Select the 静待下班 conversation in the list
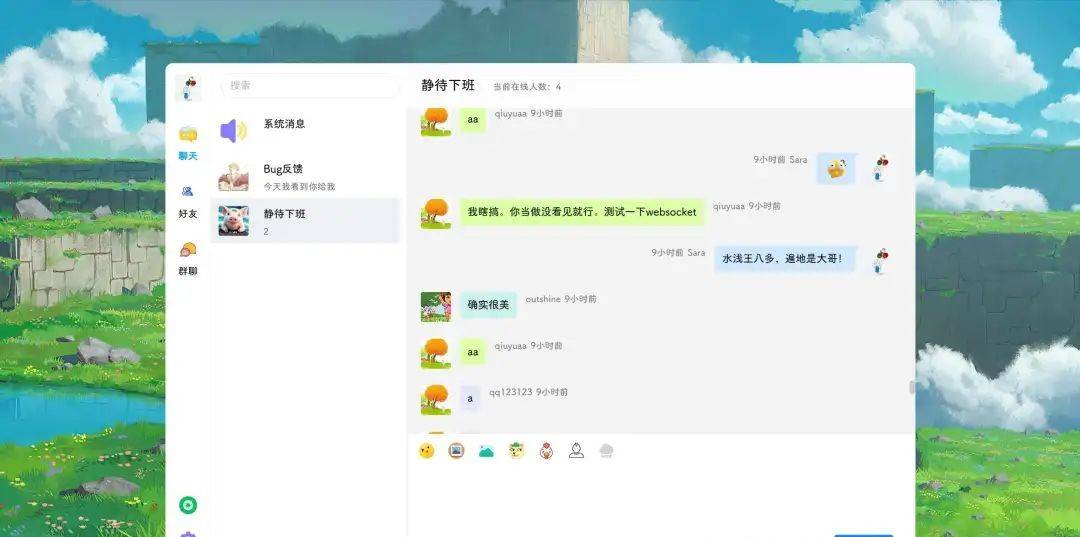 click(305, 221)
